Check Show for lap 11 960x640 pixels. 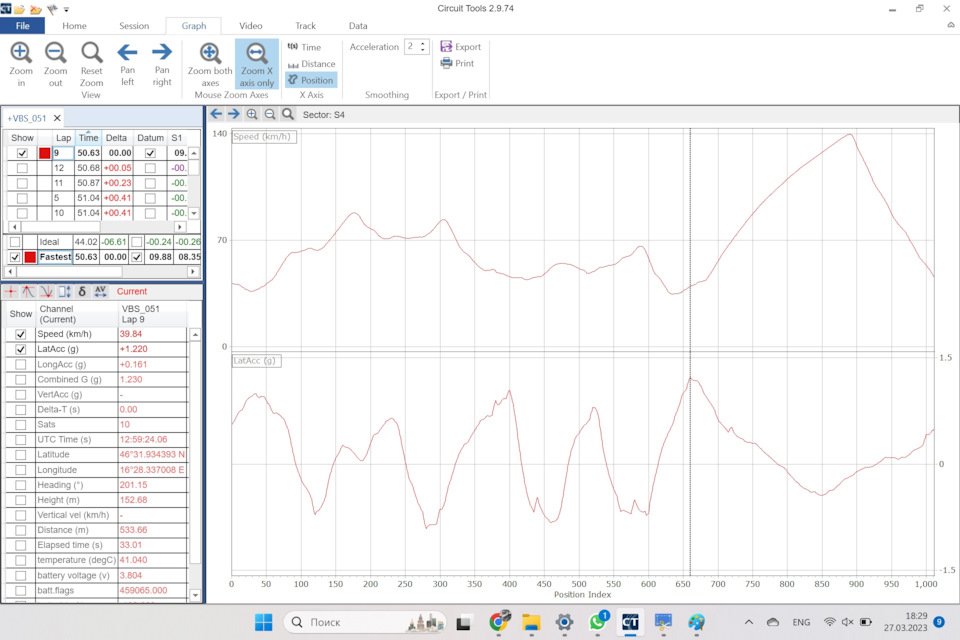coord(22,183)
